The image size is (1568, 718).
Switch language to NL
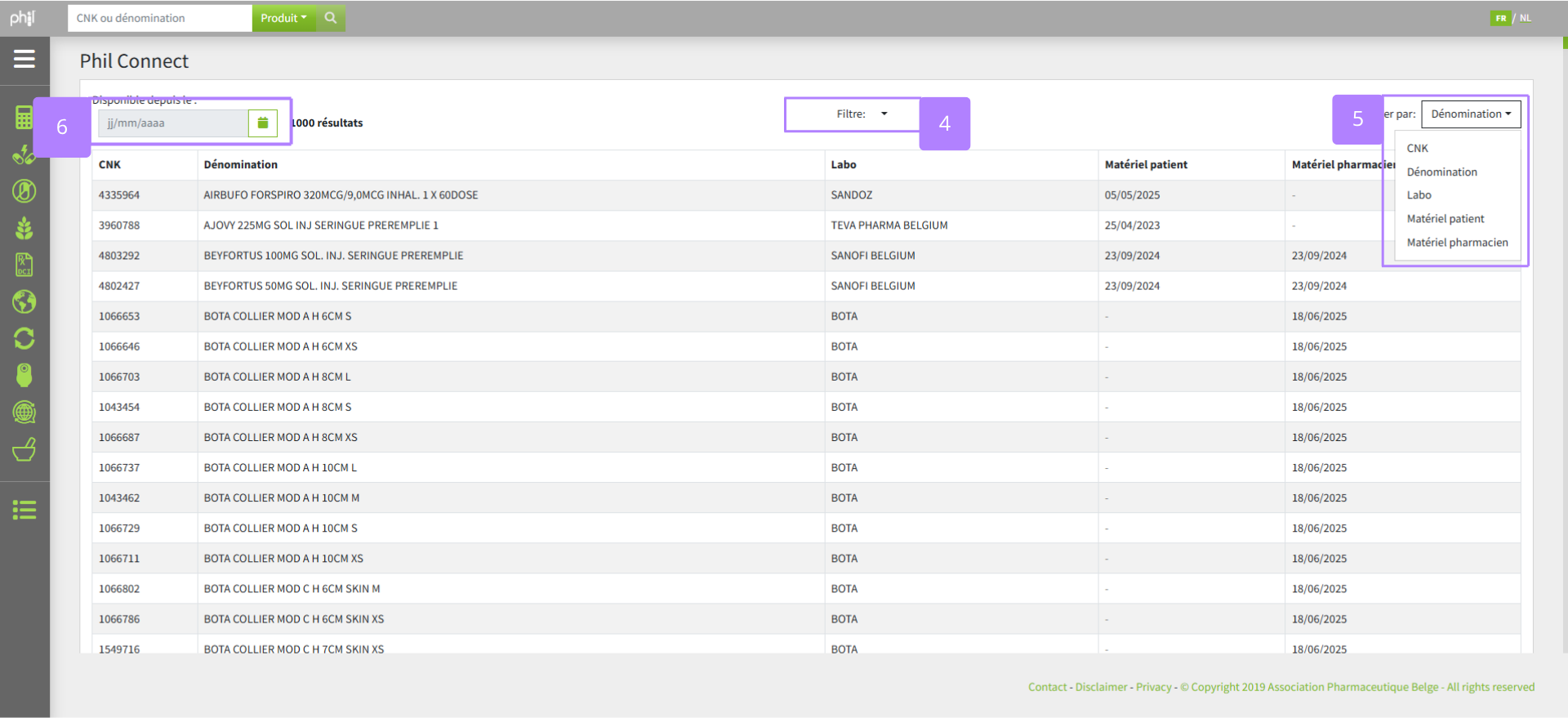tap(1525, 18)
